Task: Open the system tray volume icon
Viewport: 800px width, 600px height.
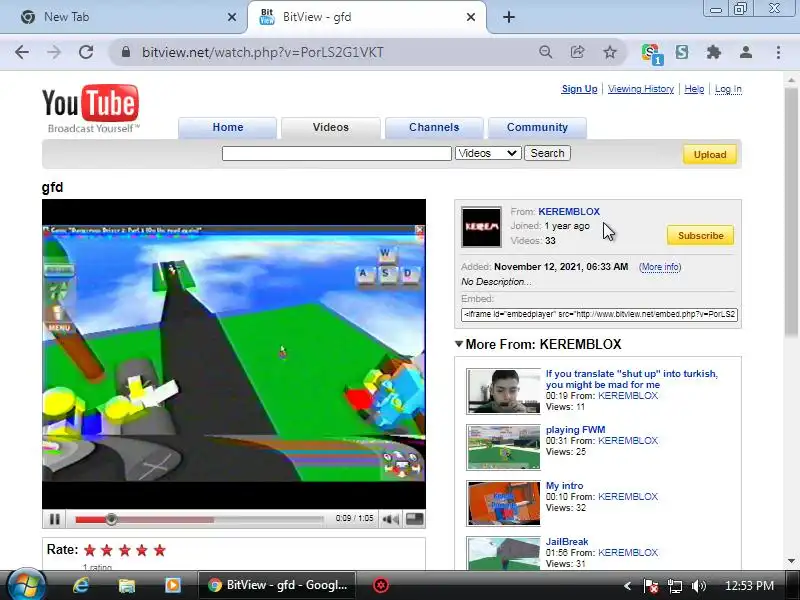Action: click(698, 586)
